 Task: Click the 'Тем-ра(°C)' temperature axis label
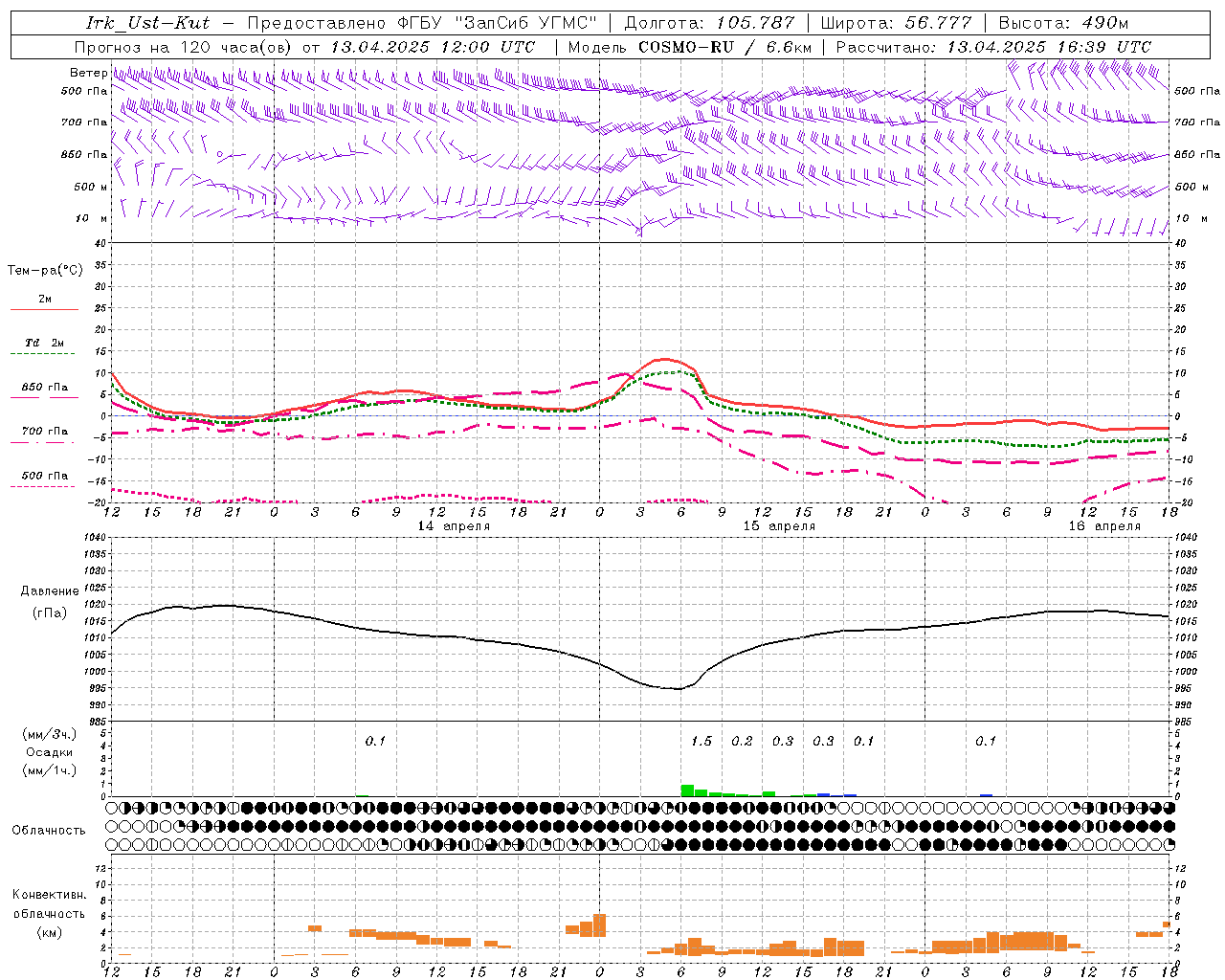[45, 271]
